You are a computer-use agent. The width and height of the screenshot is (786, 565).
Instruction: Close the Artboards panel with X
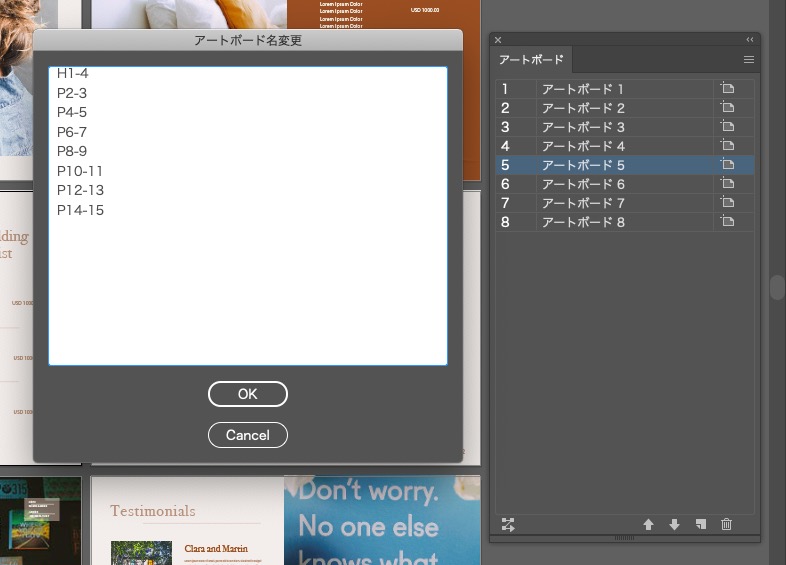[498, 40]
